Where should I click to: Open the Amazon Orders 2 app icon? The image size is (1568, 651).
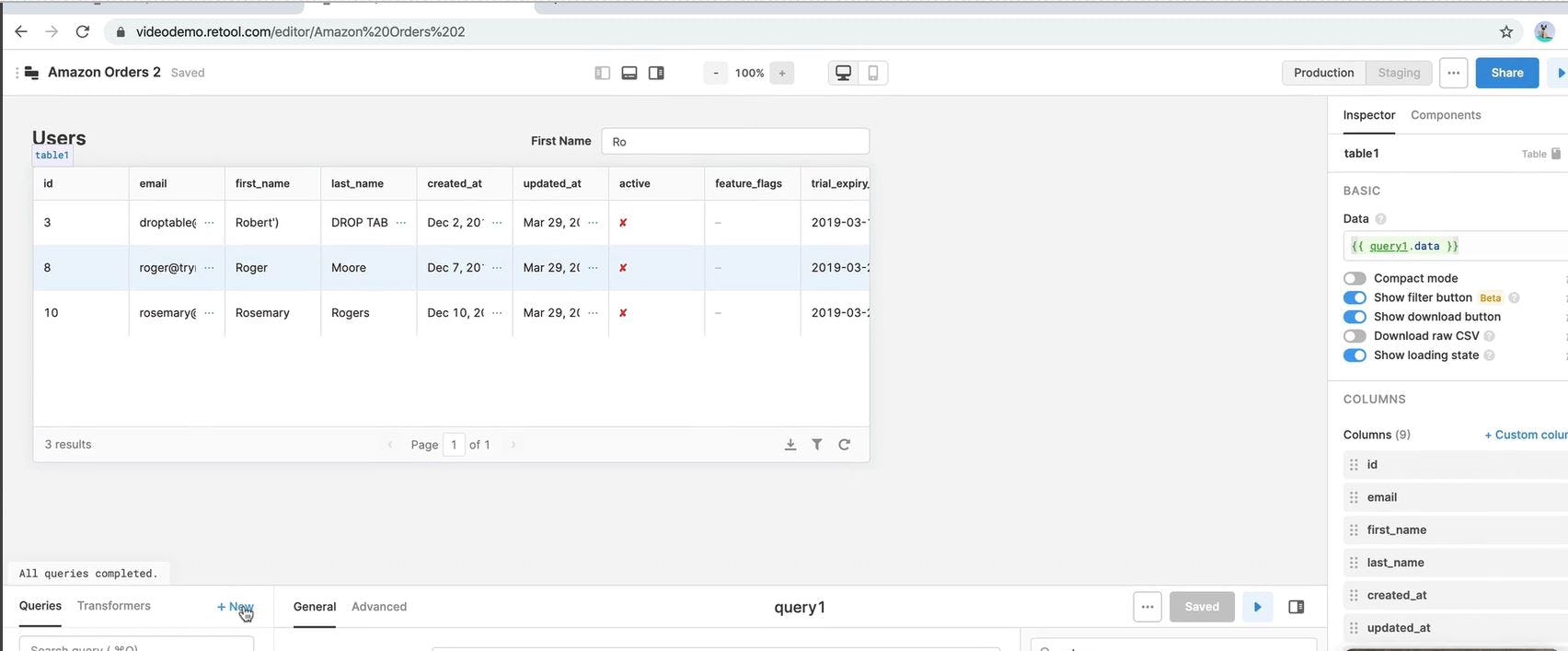coord(31,73)
